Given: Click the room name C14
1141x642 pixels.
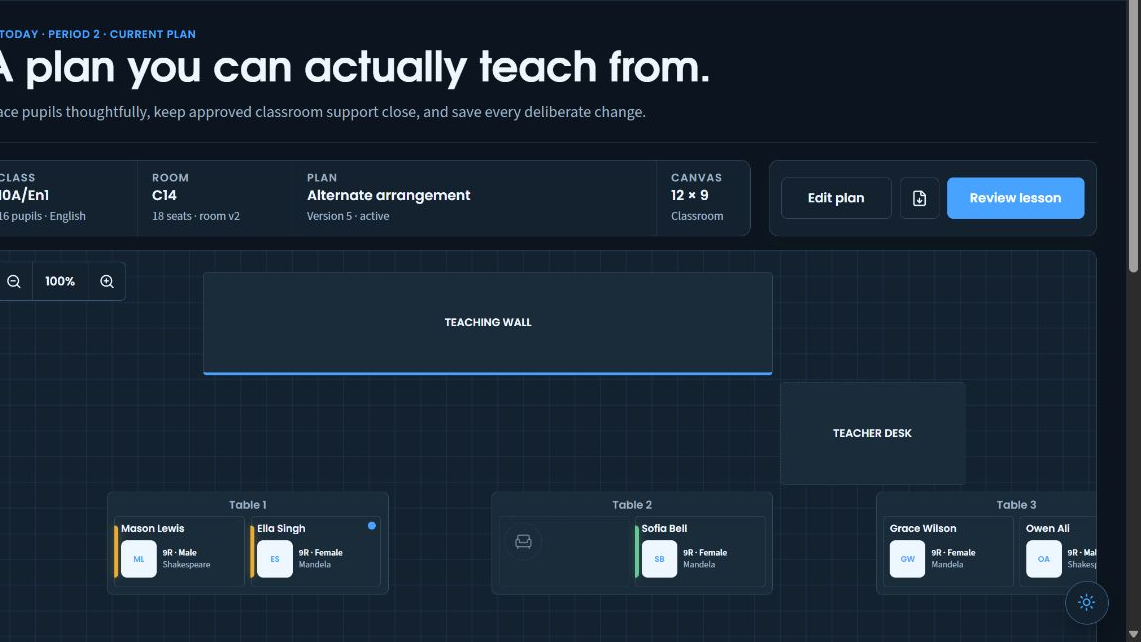Looking at the screenshot, I should [x=164, y=195].
